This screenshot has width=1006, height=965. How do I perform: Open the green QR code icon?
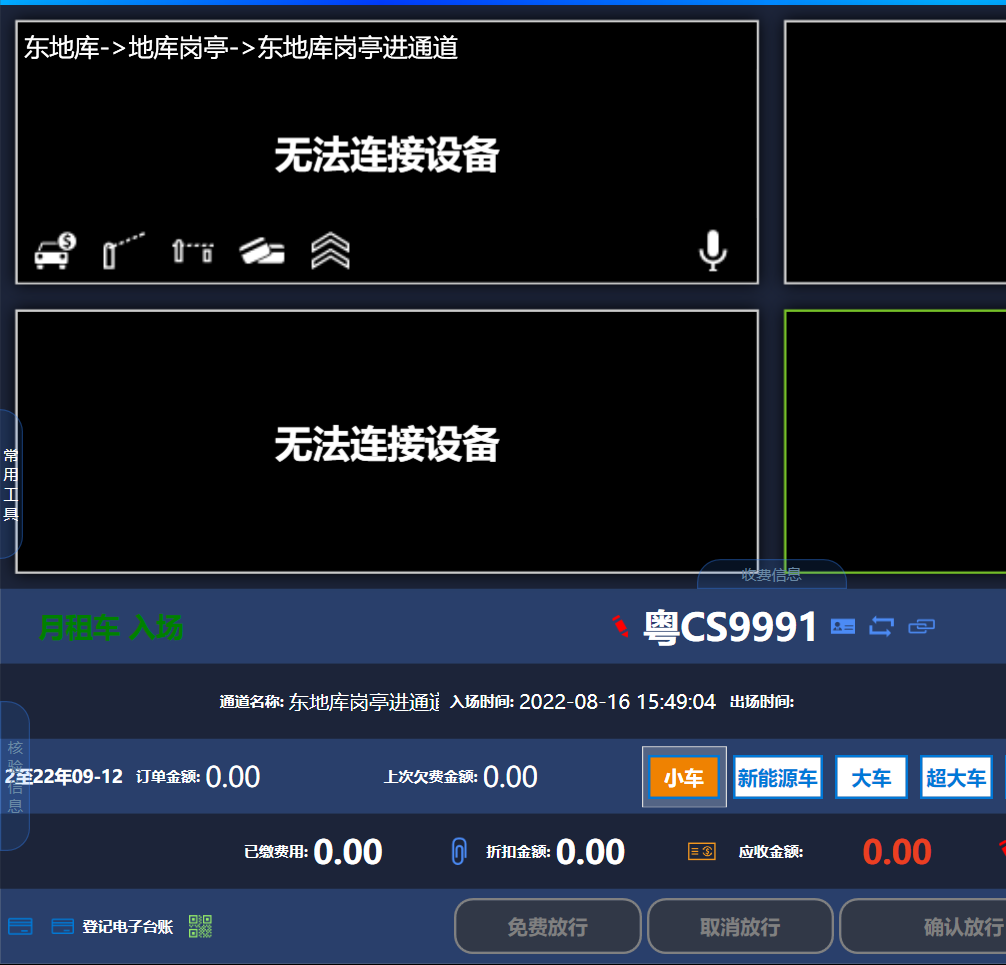click(x=200, y=927)
